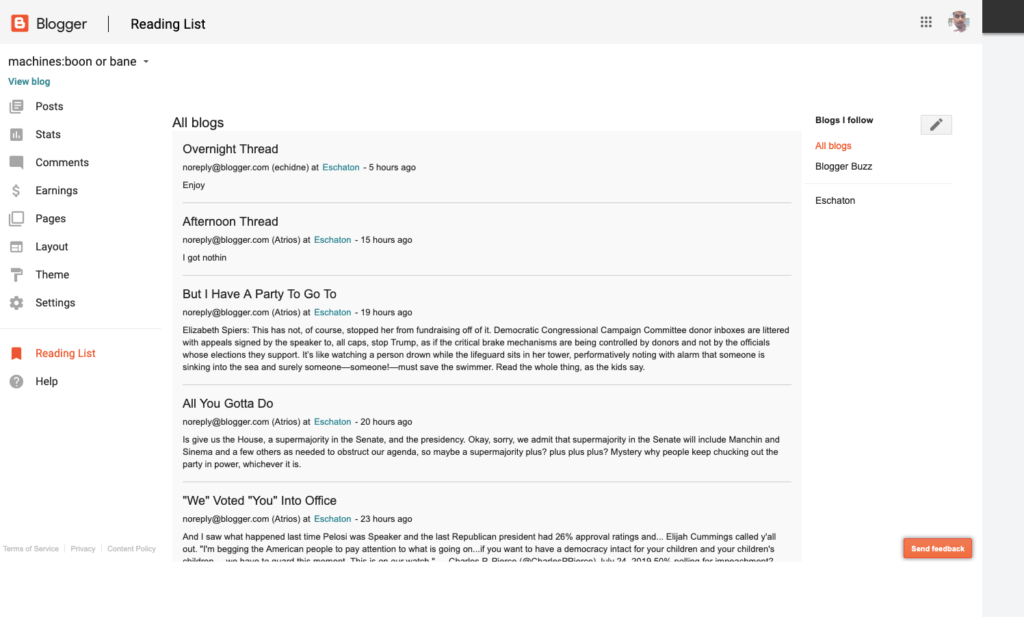Viewport: 1024px width, 617px height.
Task: Open the Privacy footer link
Action: coord(83,549)
